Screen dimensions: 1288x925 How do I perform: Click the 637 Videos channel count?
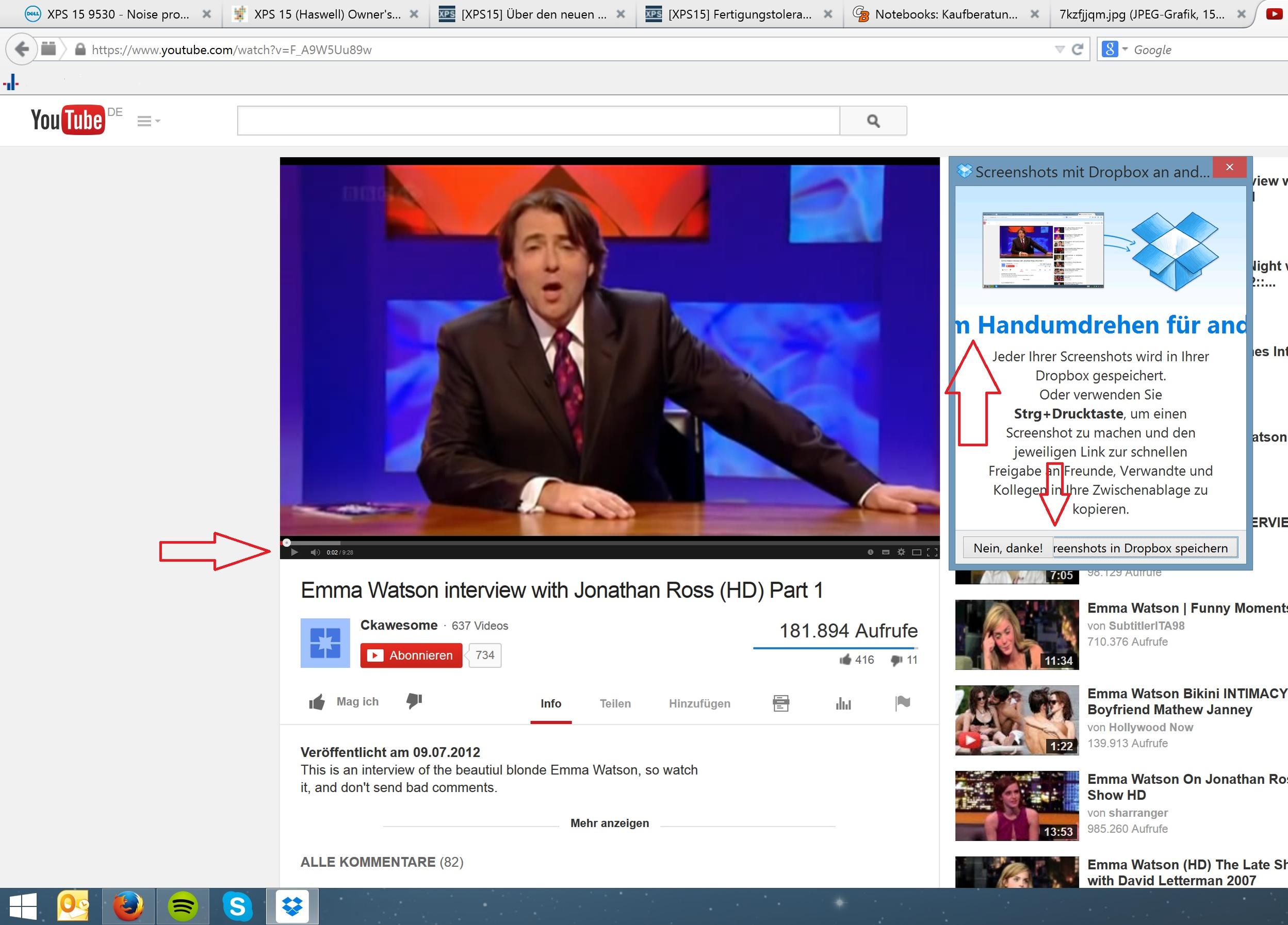tap(480, 626)
